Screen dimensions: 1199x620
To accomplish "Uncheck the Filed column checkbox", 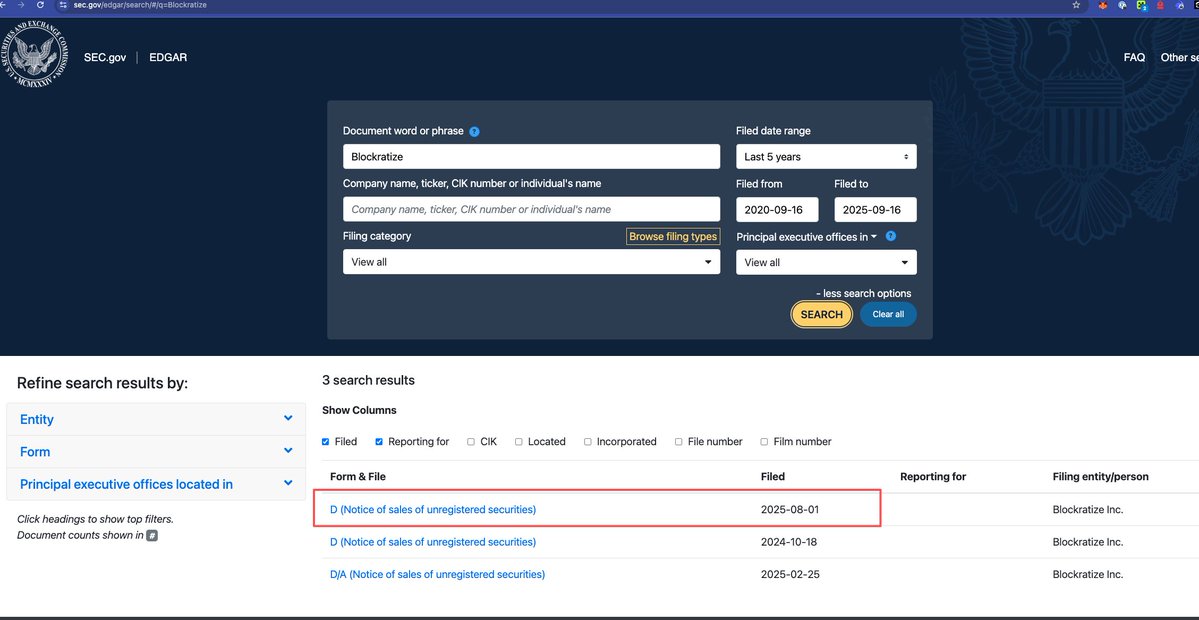I will click(x=326, y=442).
